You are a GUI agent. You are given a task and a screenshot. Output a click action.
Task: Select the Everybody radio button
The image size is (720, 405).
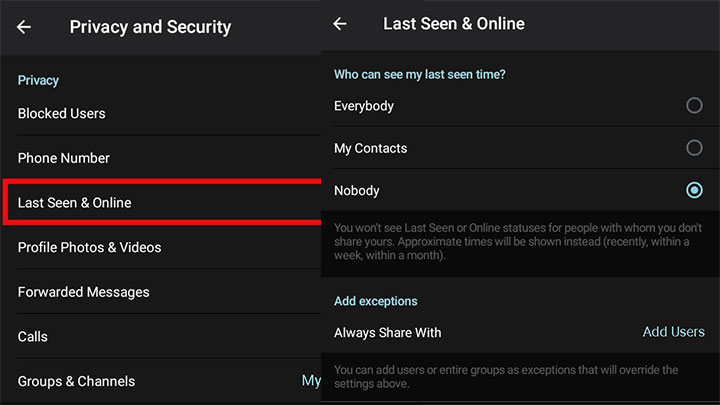[x=694, y=106]
